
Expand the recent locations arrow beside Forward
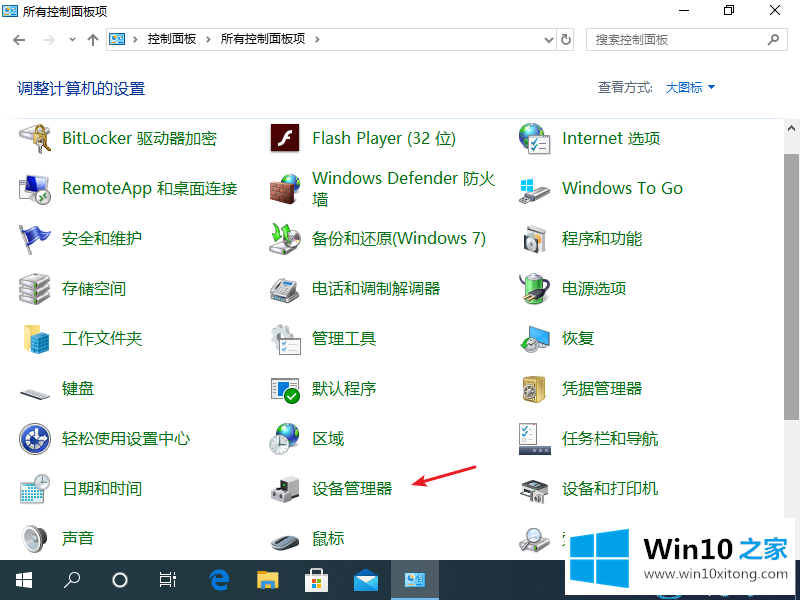tap(72, 40)
